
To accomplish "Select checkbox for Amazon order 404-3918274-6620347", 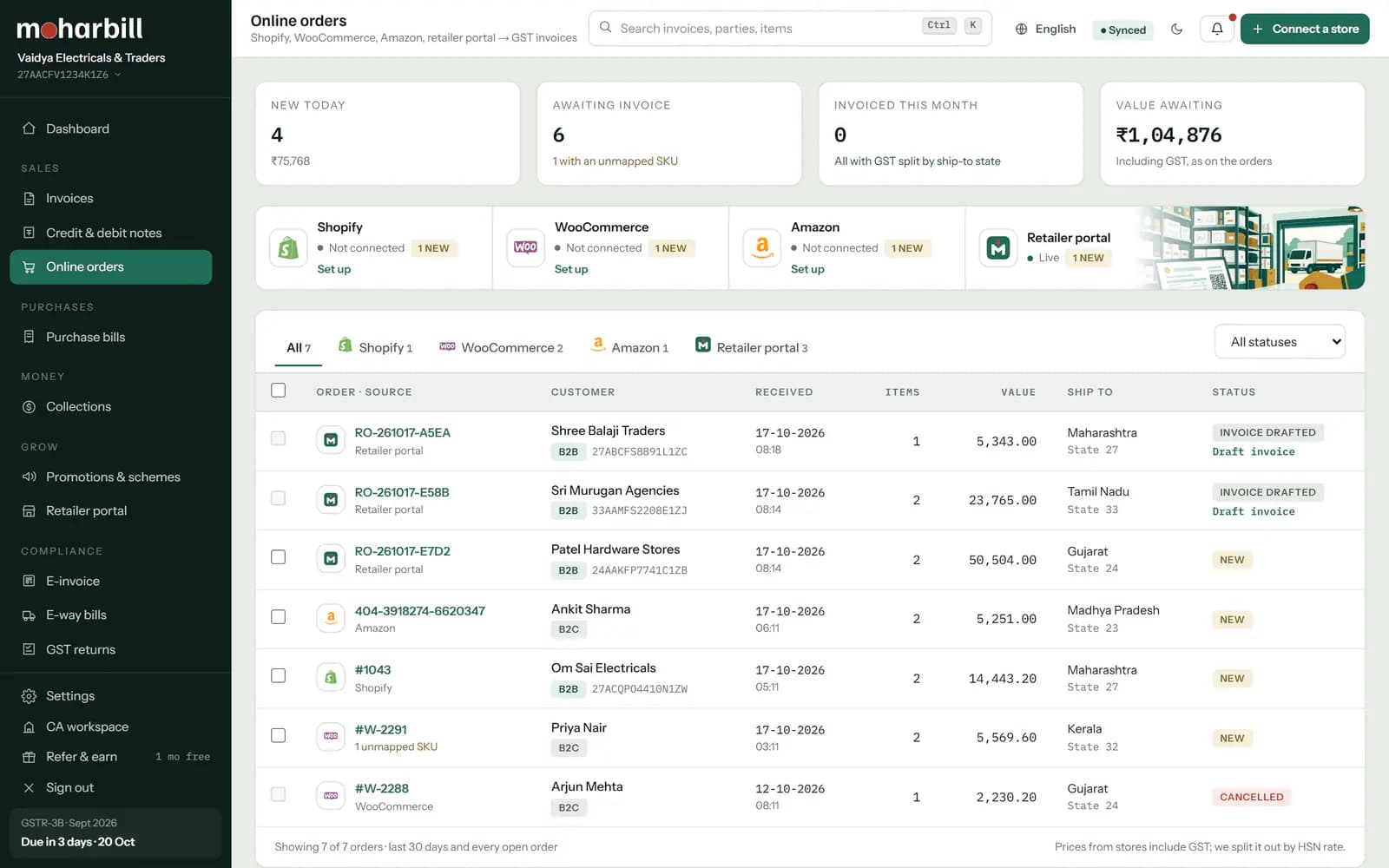I will pos(278,616).
